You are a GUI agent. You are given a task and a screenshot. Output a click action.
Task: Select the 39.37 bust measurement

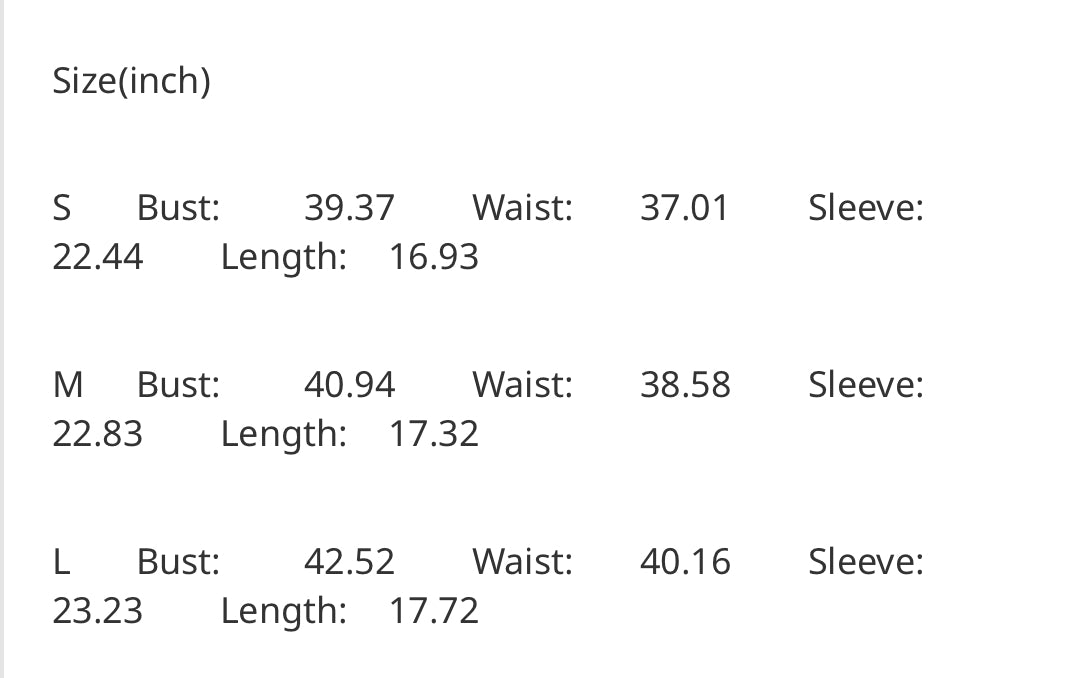(x=349, y=208)
